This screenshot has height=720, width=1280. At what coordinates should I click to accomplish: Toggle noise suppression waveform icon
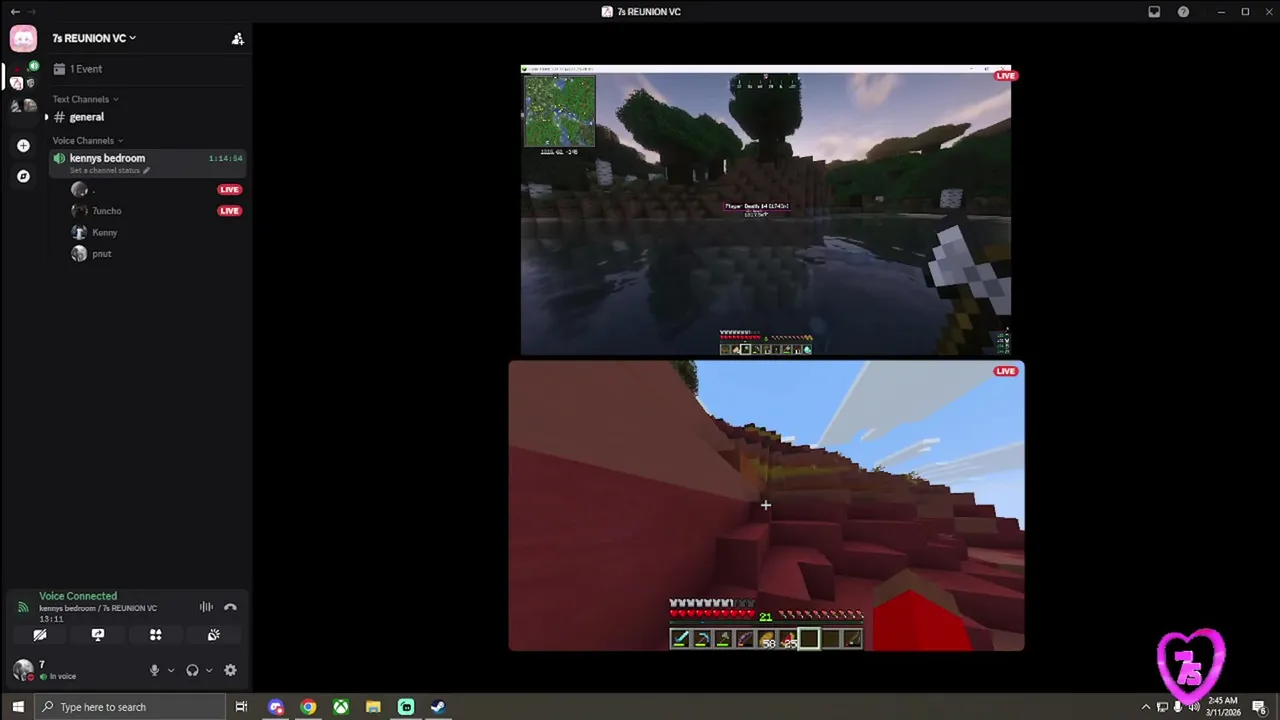click(206, 607)
